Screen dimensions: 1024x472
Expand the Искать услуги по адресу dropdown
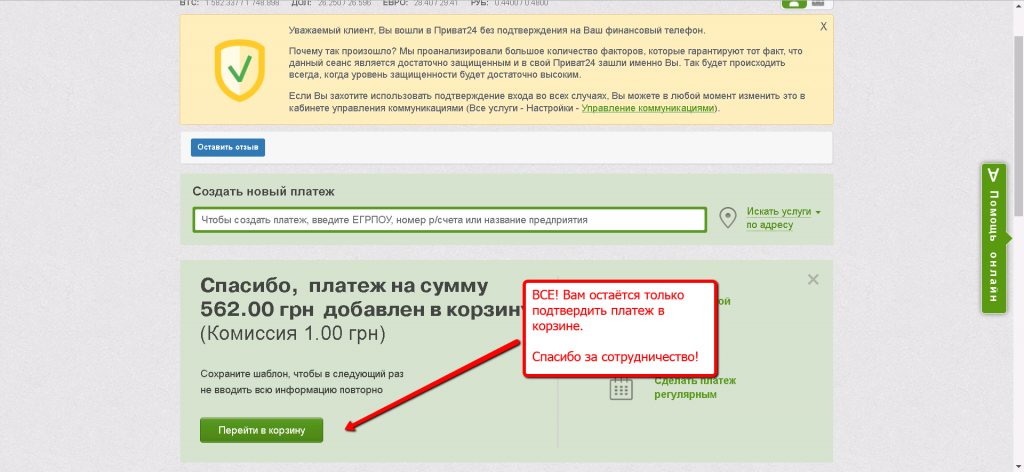point(783,219)
